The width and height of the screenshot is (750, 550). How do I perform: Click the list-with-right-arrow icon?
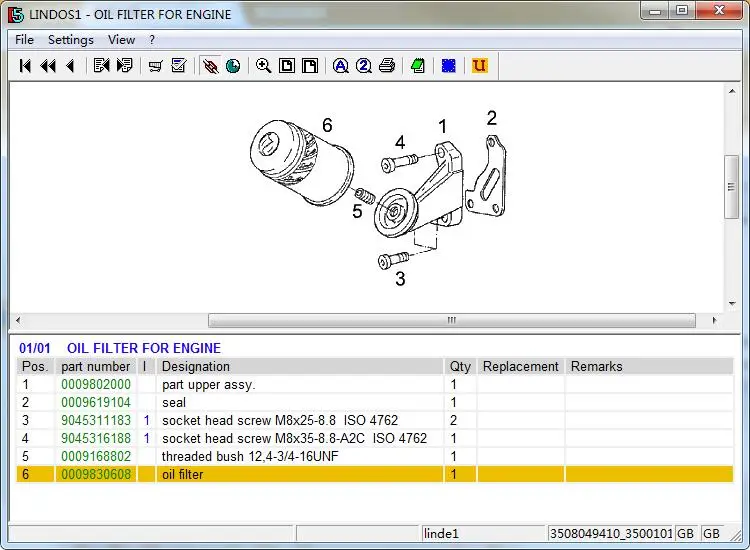point(124,66)
